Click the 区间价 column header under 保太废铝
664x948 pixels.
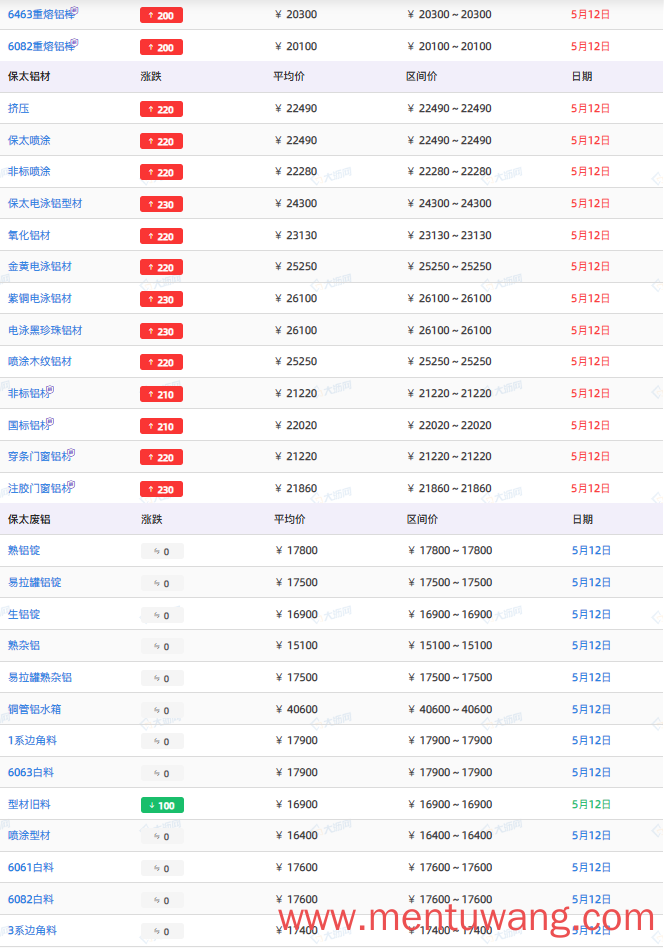click(x=423, y=519)
